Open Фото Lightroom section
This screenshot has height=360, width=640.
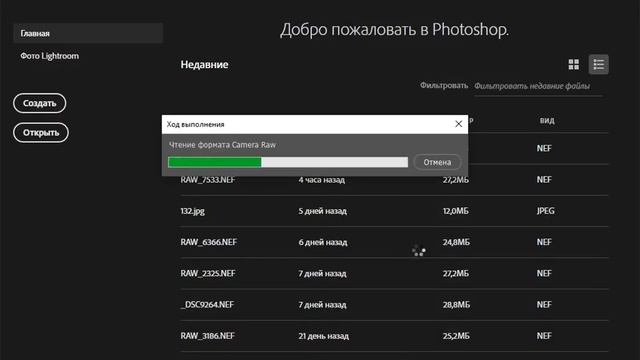(50, 56)
